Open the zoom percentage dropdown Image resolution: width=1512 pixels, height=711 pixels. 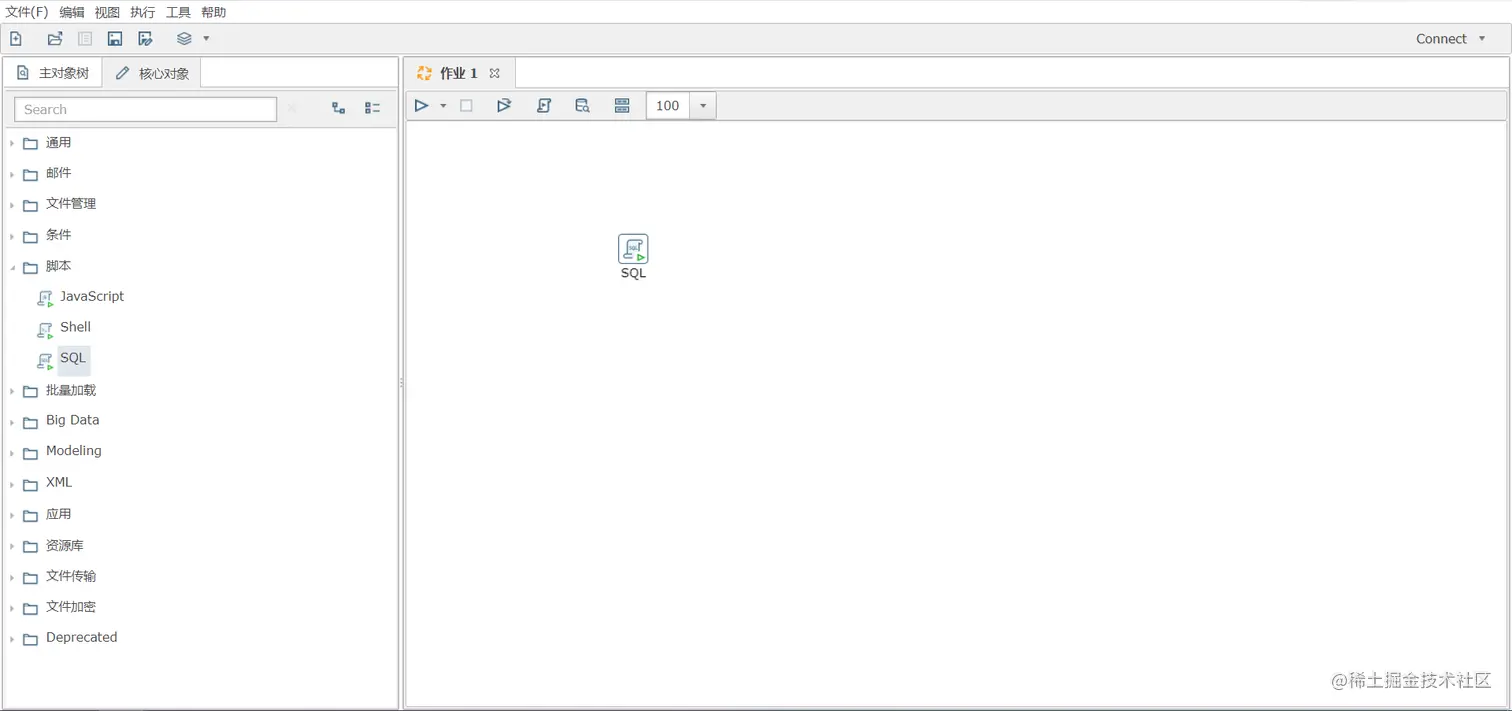[703, 106]
